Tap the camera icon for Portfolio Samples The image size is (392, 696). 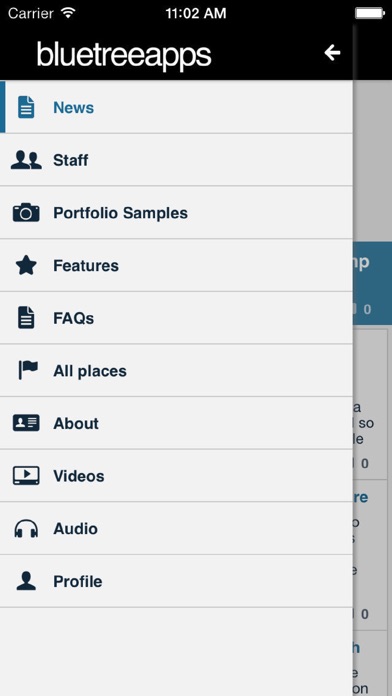[26, 213]
